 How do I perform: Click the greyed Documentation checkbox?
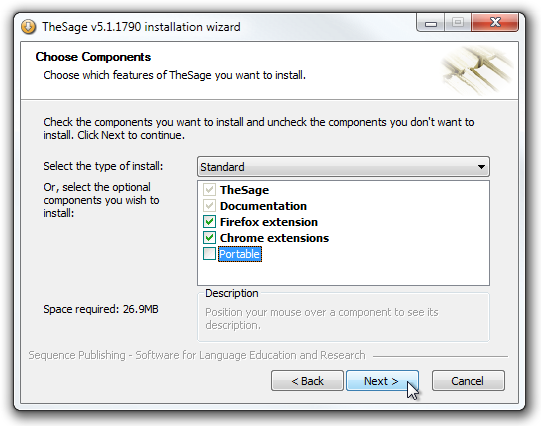[209, 206]
